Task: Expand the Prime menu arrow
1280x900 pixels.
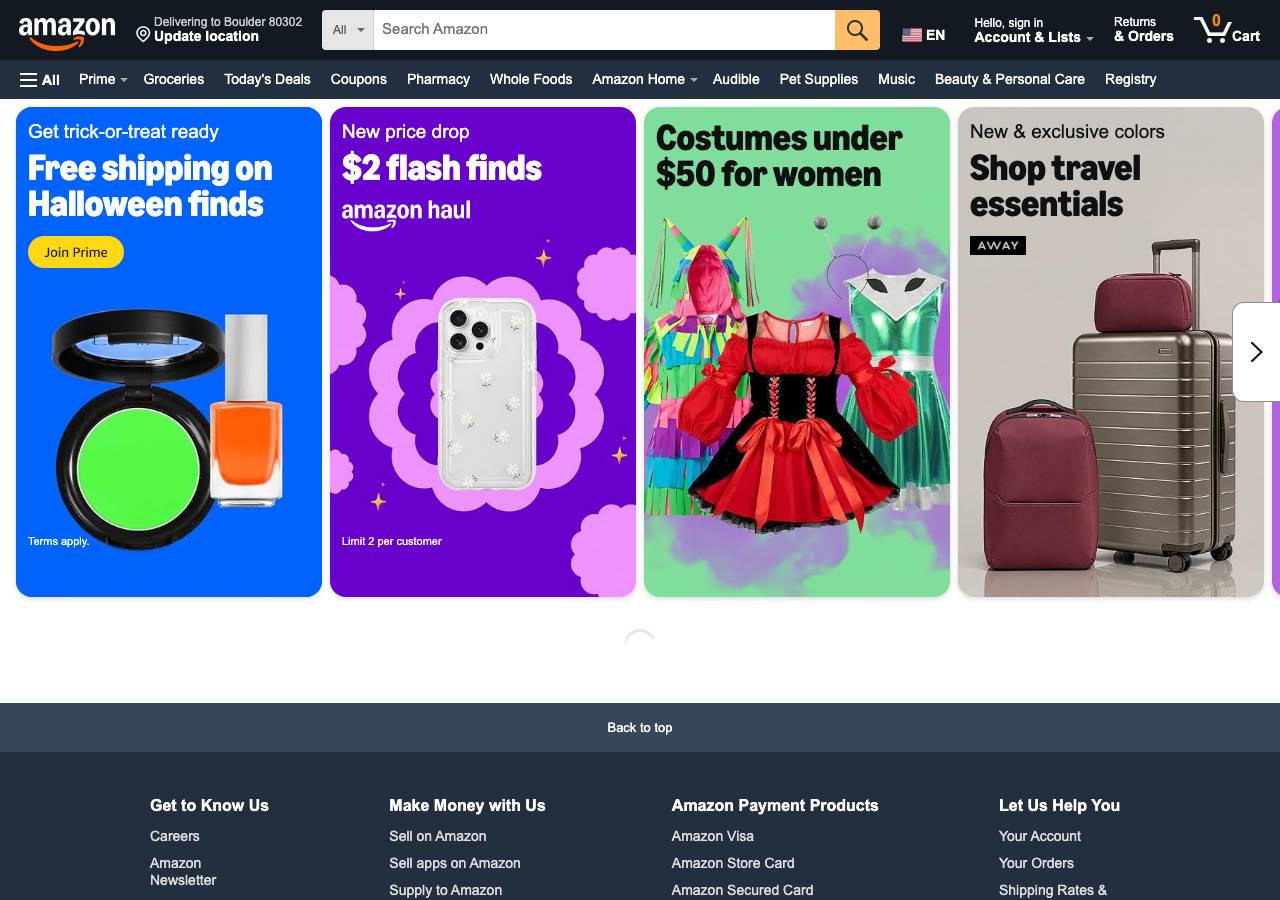Action: 124,80
